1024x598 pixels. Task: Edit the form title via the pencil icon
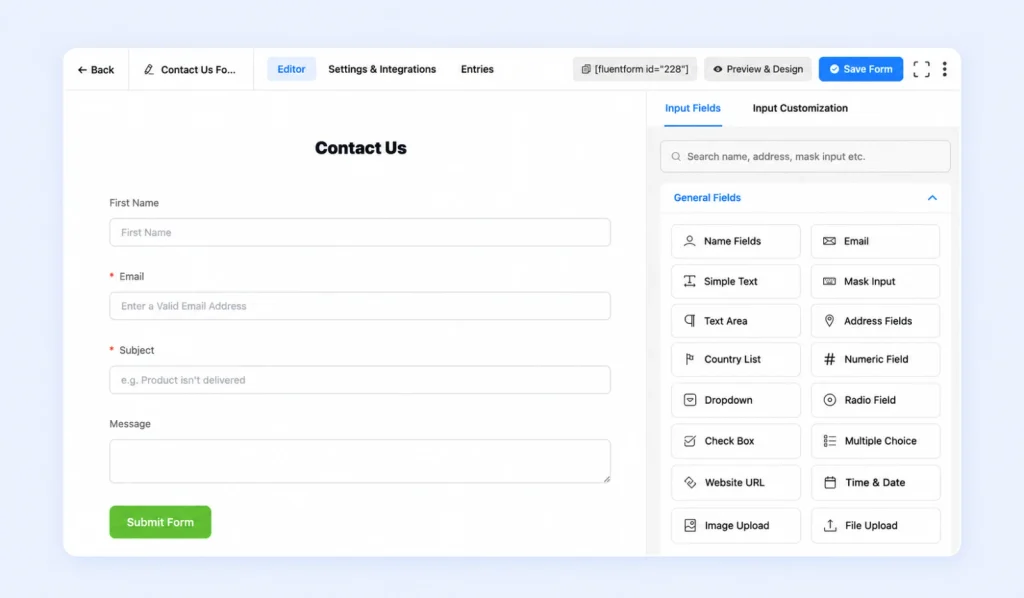point(149,69)
